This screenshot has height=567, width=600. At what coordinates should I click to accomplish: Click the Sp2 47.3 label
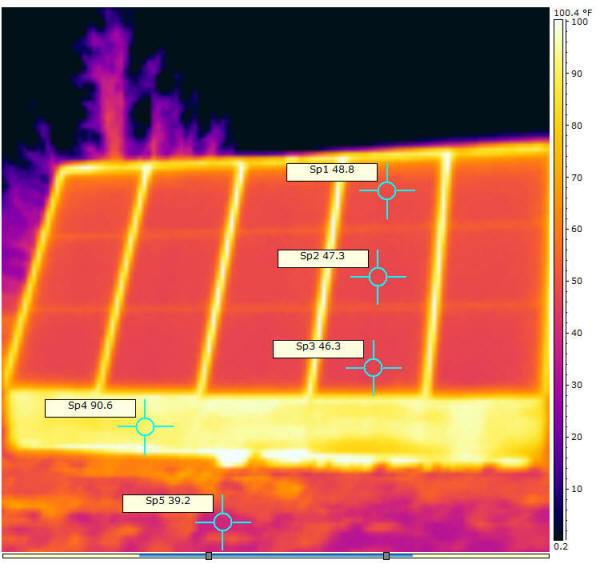click(x=323, y=259)
